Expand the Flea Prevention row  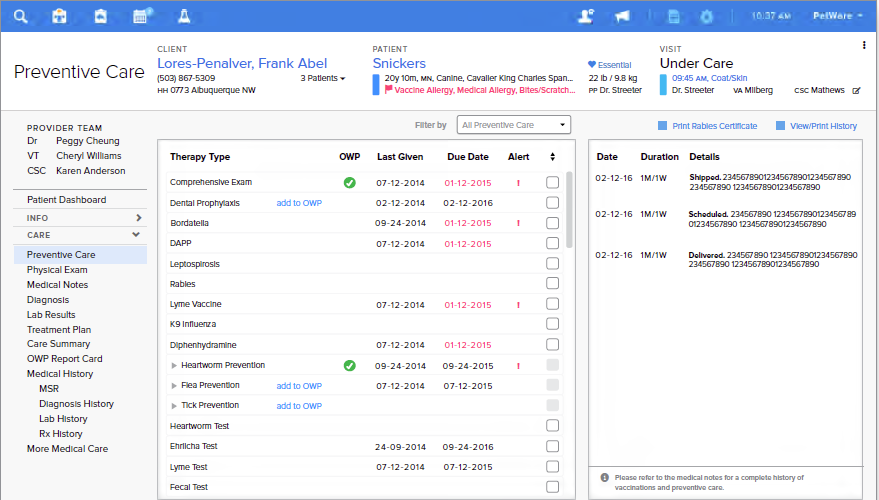click(174, 386)
